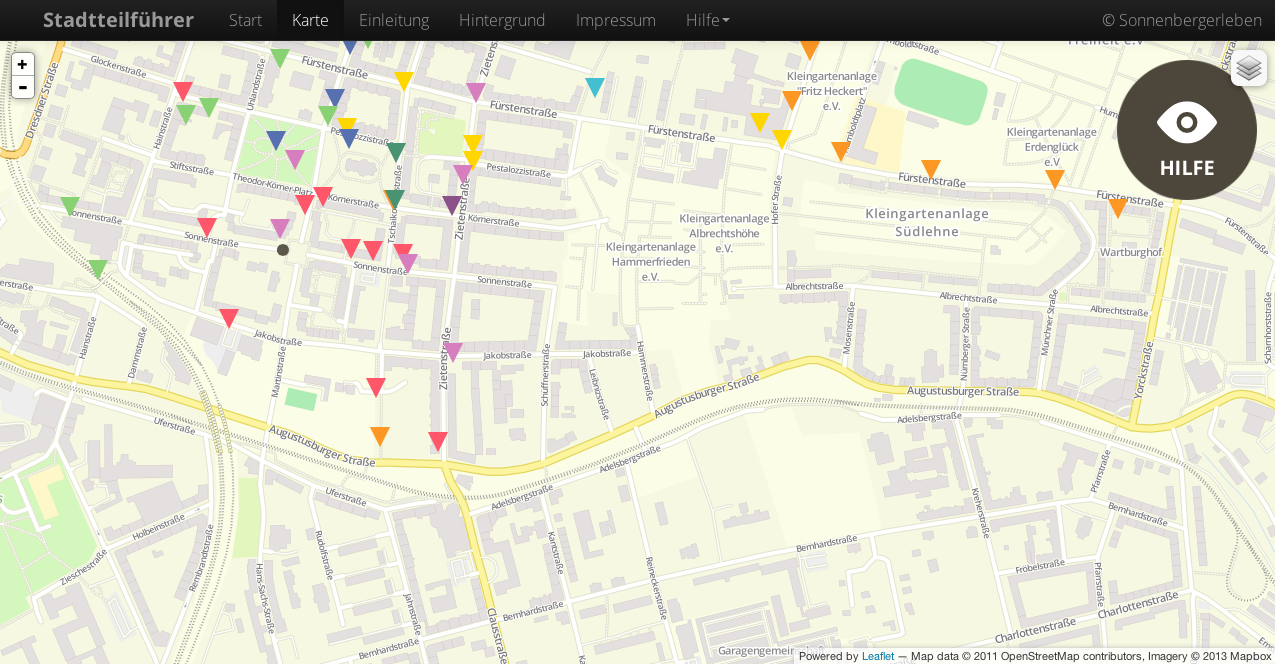Click the cyan marker near Fürstenstraße
Viewport: 1275px width, 664px height.
click(x=595, y=86)
